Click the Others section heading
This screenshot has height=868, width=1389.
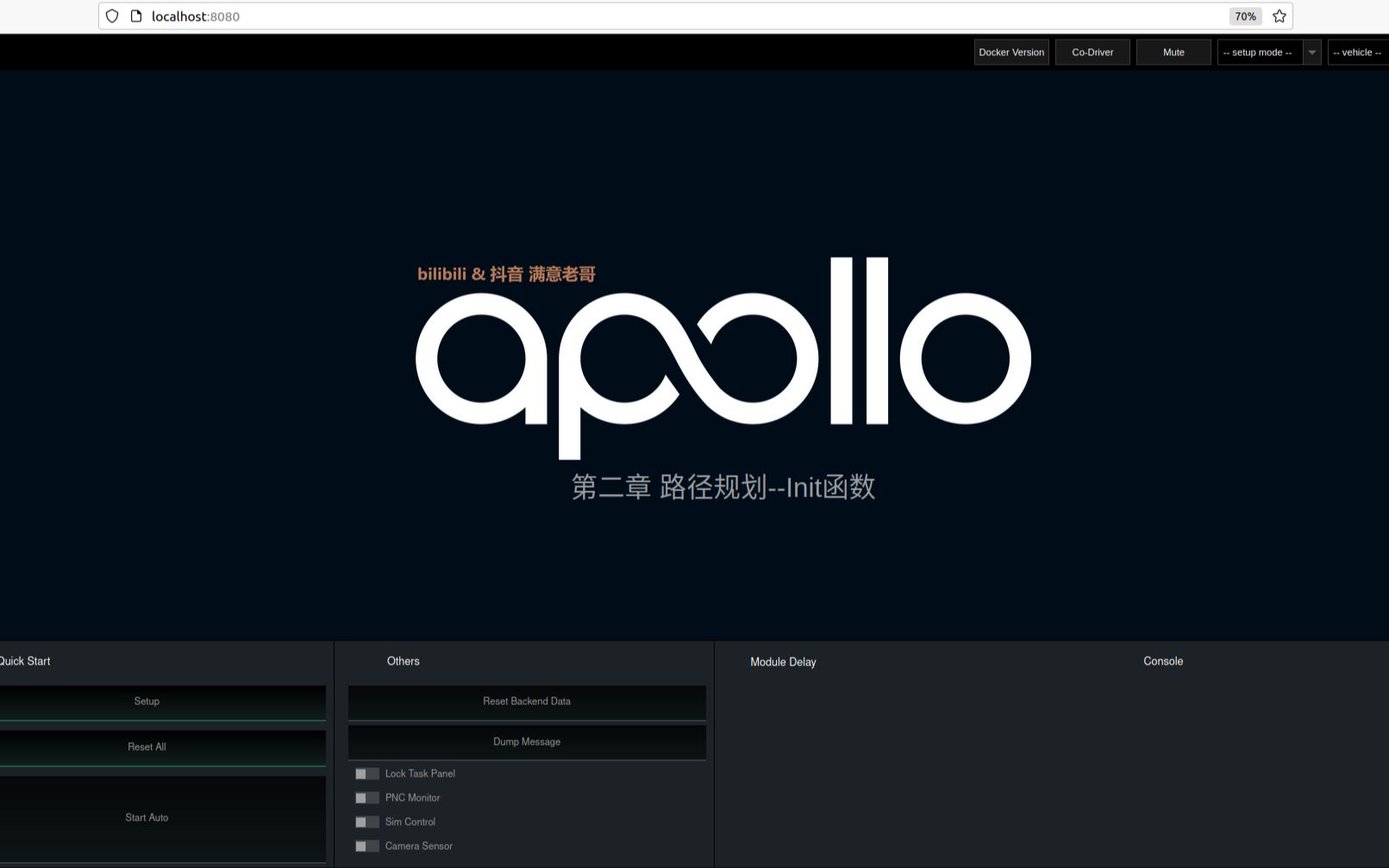point(403,661)
